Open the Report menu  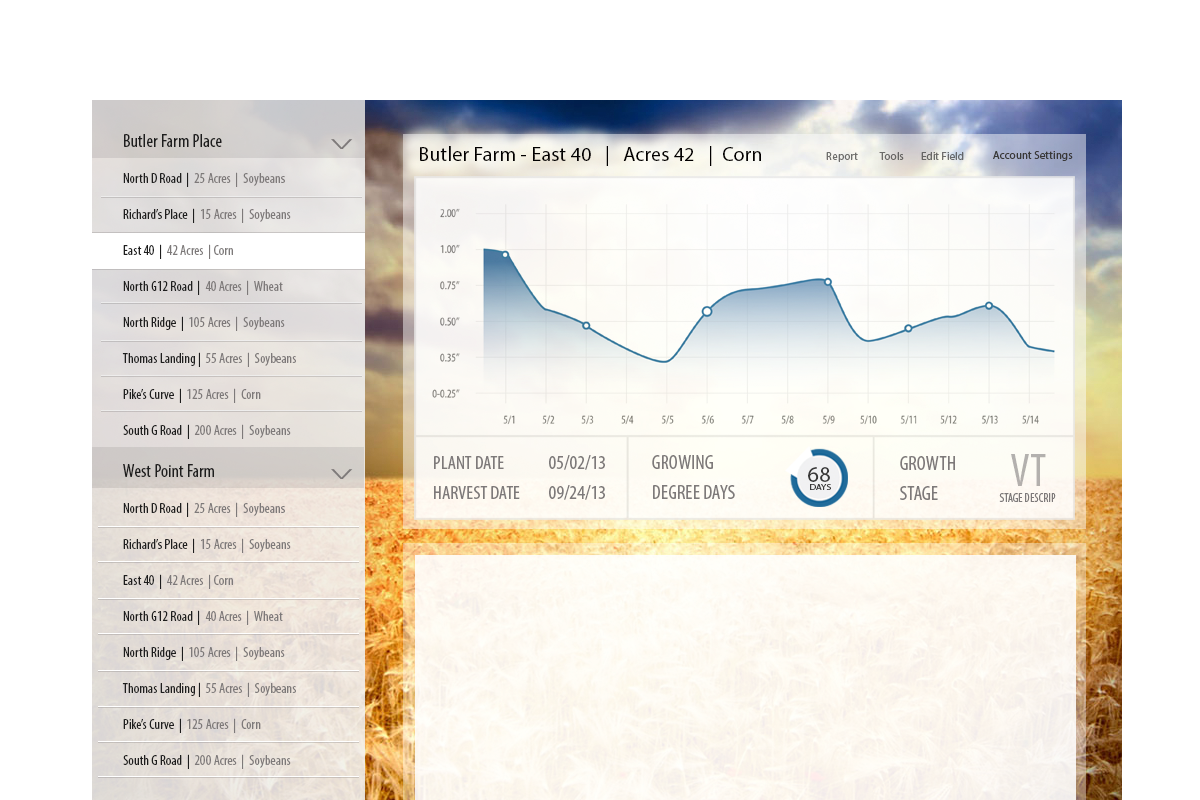point(841,156)
